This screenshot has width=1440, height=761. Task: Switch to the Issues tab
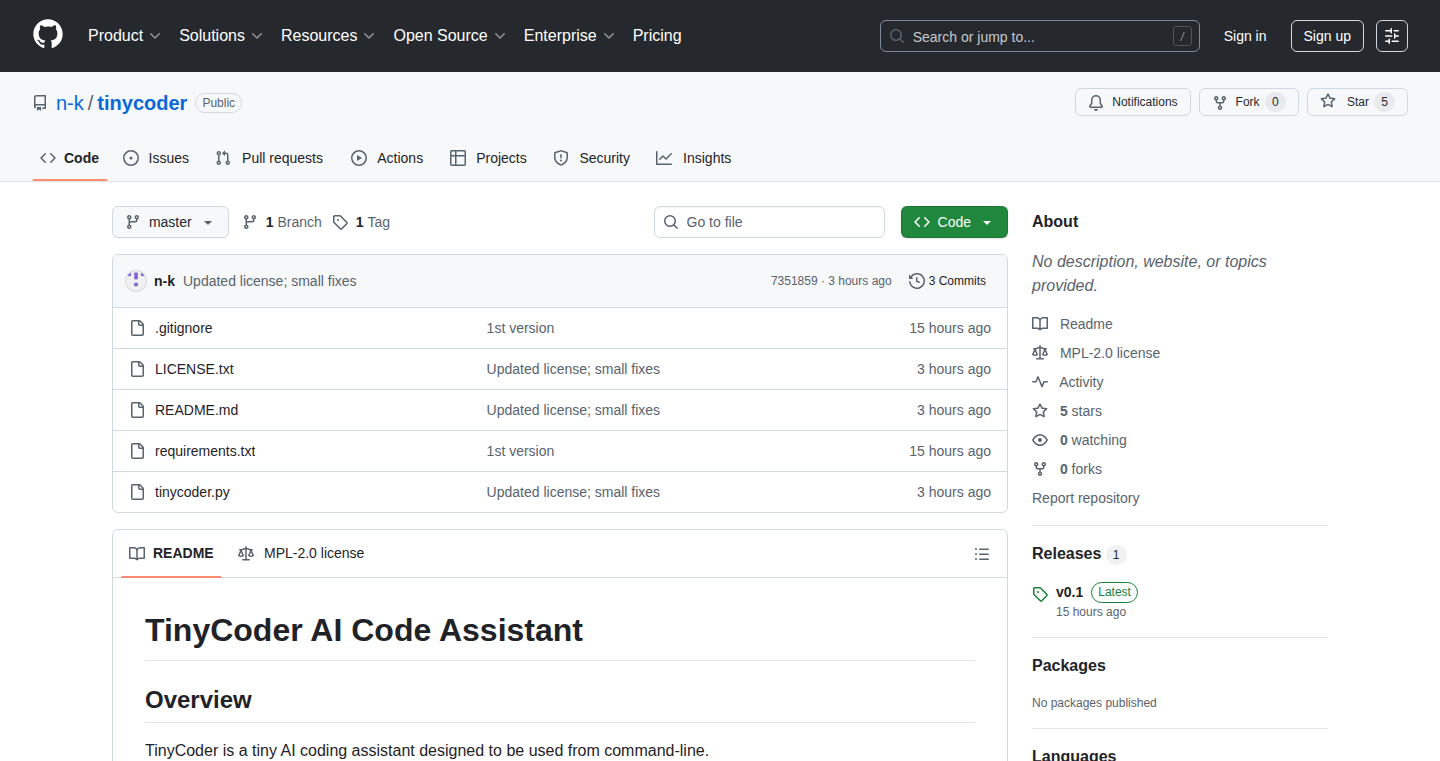(x=156, y=158)
